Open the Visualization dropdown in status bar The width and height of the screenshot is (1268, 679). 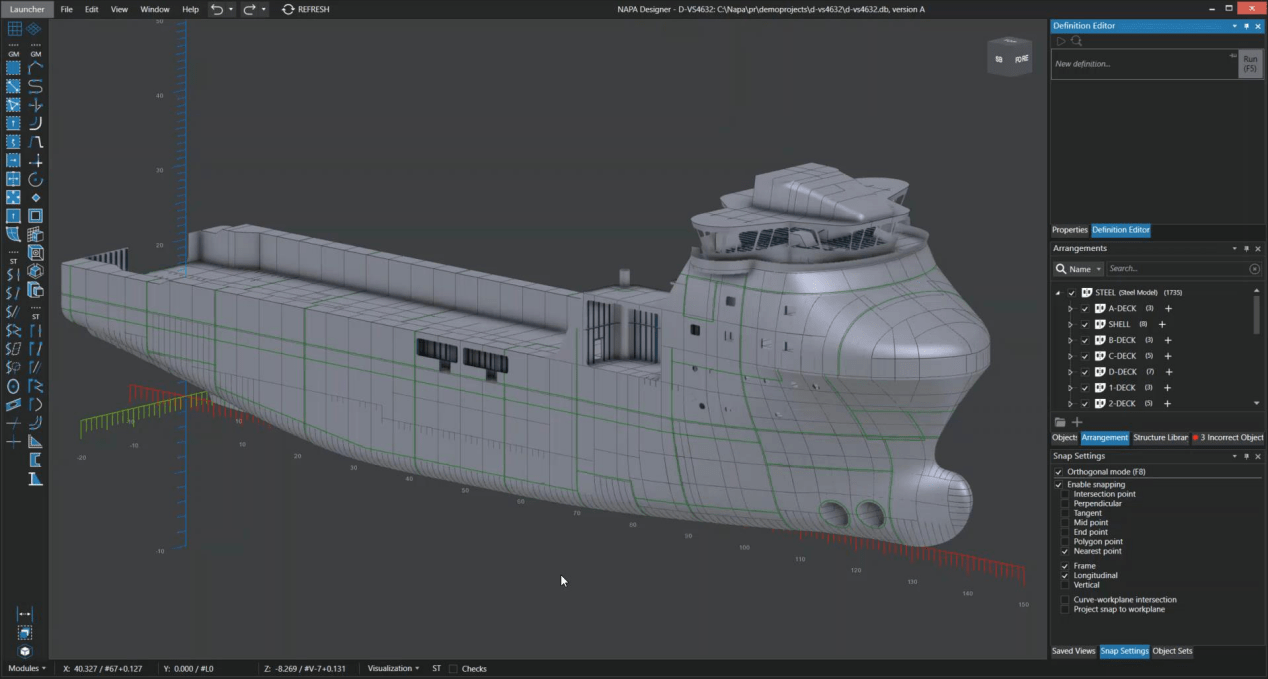[393, 668]
